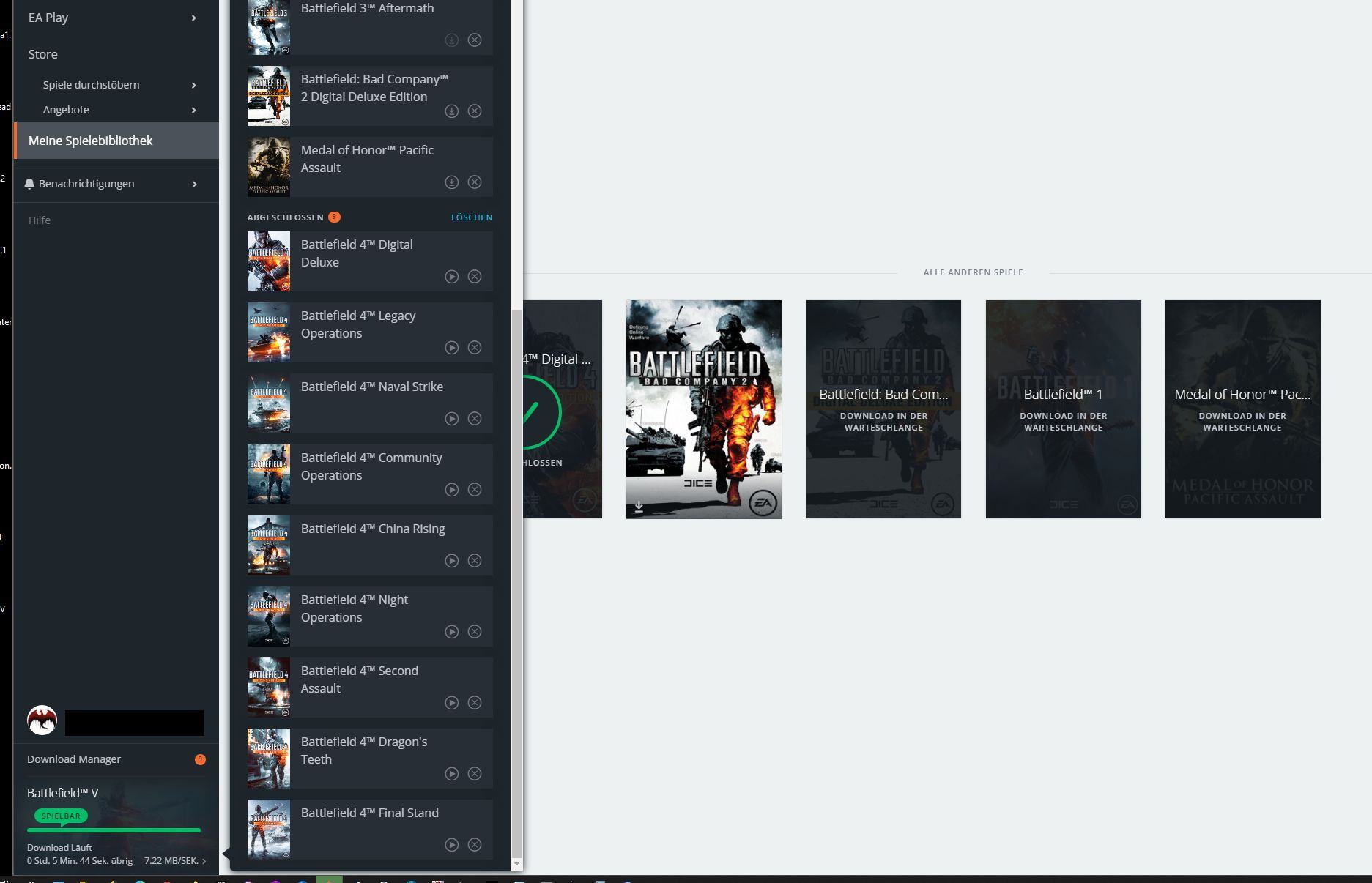Play Battlefield 4 Legacy Operations

[452, 347]
